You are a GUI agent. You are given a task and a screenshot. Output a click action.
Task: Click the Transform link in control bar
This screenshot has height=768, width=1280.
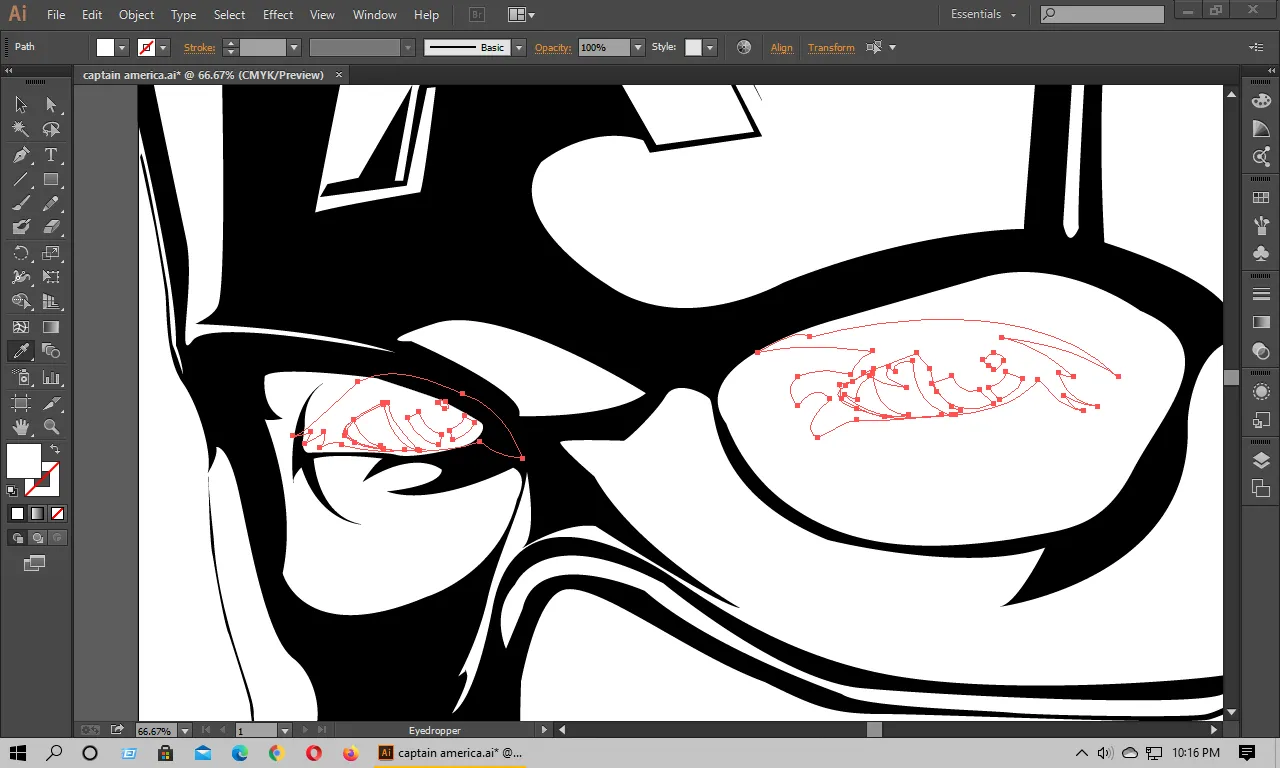pyautogui.click(x=831, y=47)
